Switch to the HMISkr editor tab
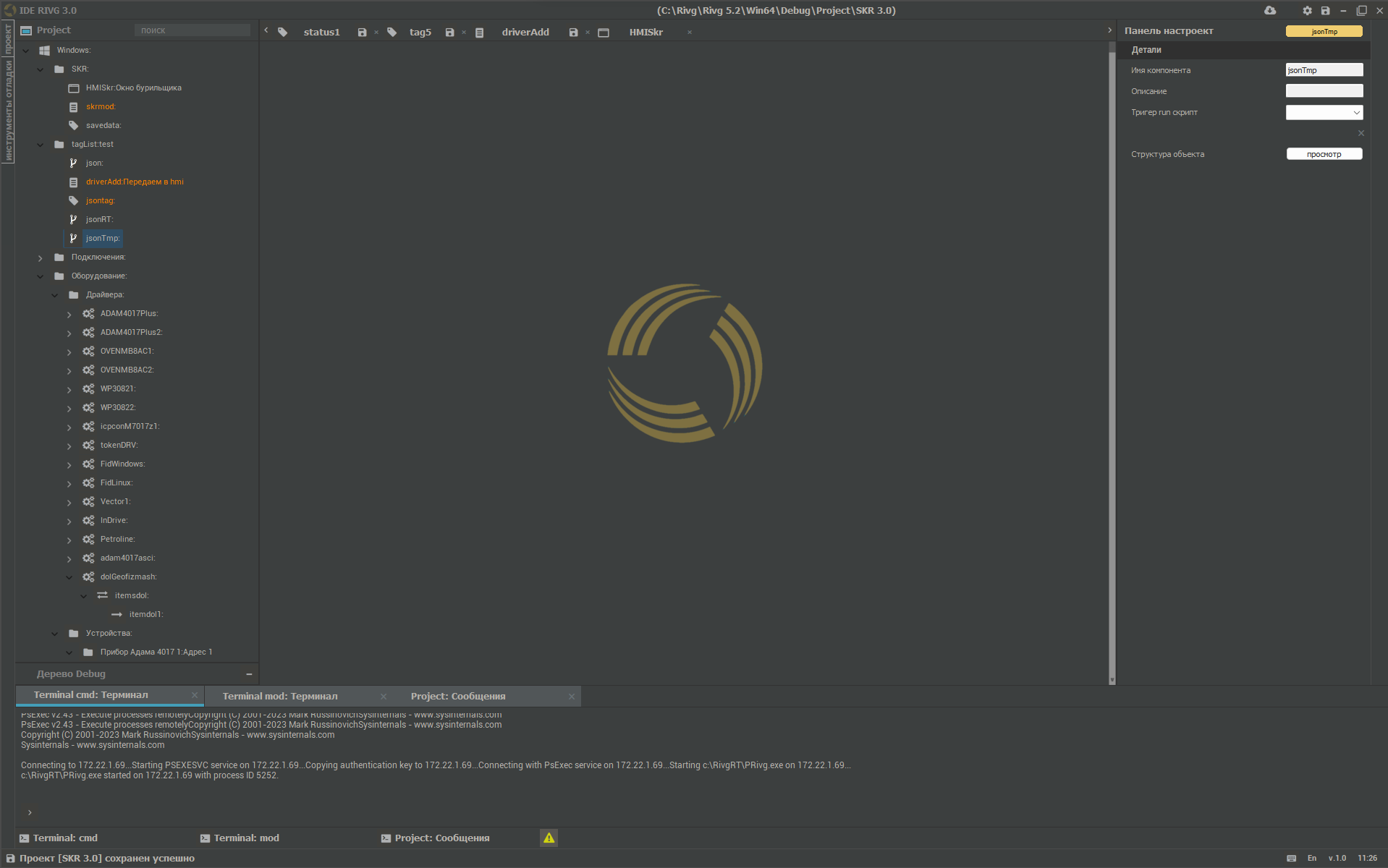Image resolution: width=1388 pixels, height=868 pixels. (646, 33)
